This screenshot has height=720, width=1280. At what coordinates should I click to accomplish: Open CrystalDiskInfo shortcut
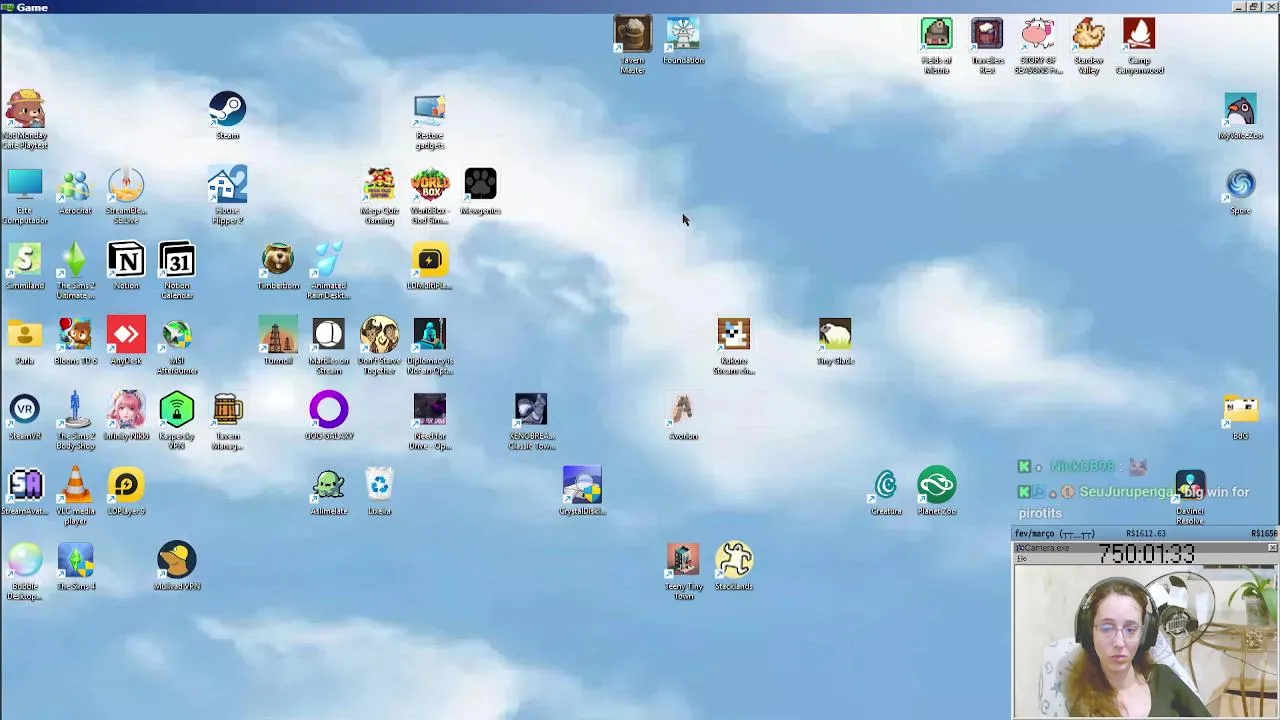582,486
